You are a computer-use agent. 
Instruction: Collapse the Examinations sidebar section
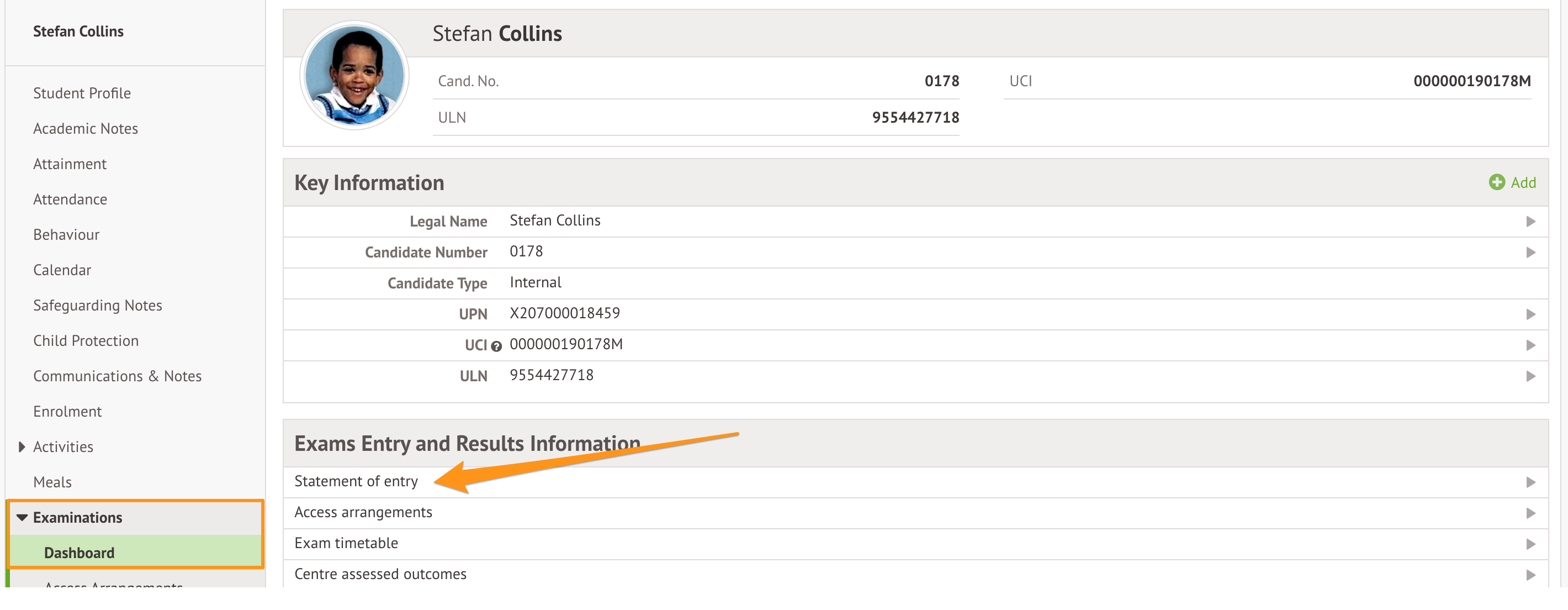(22, 517)
